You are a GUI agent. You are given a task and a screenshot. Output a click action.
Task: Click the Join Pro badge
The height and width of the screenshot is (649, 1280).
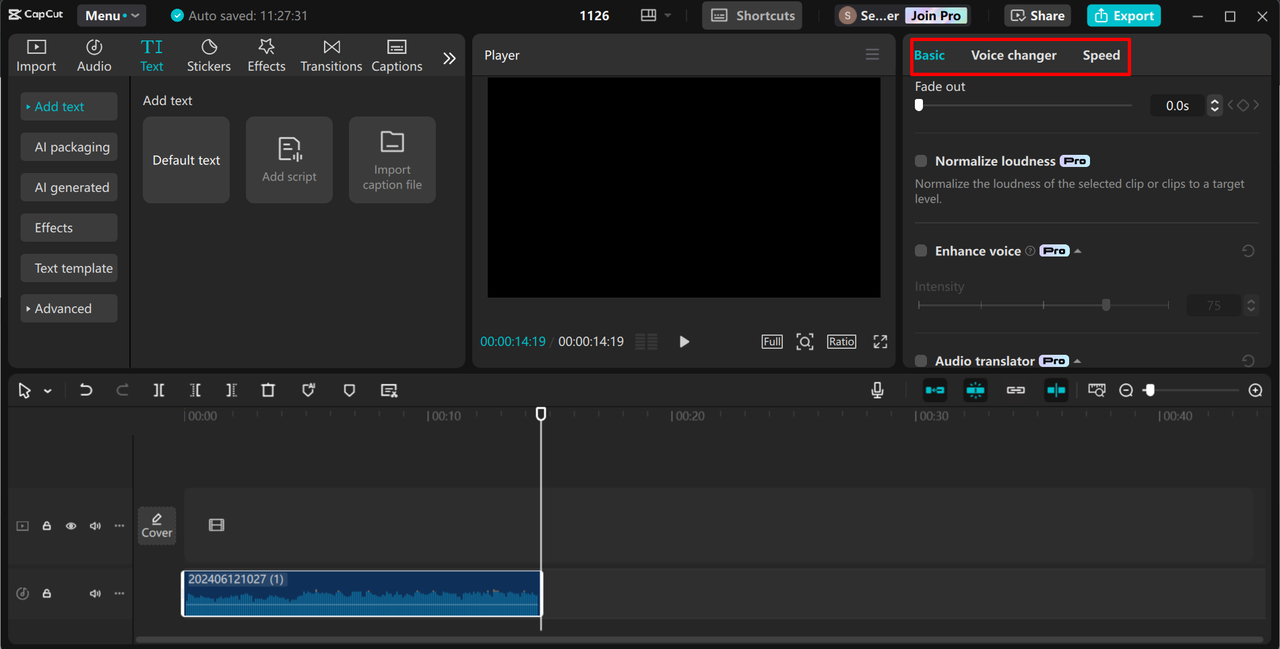[x=936, y=16]
